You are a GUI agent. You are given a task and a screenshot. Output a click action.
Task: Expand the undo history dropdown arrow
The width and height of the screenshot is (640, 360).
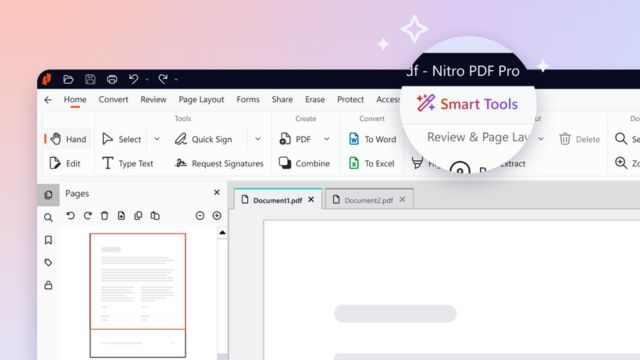pos(147,80)
